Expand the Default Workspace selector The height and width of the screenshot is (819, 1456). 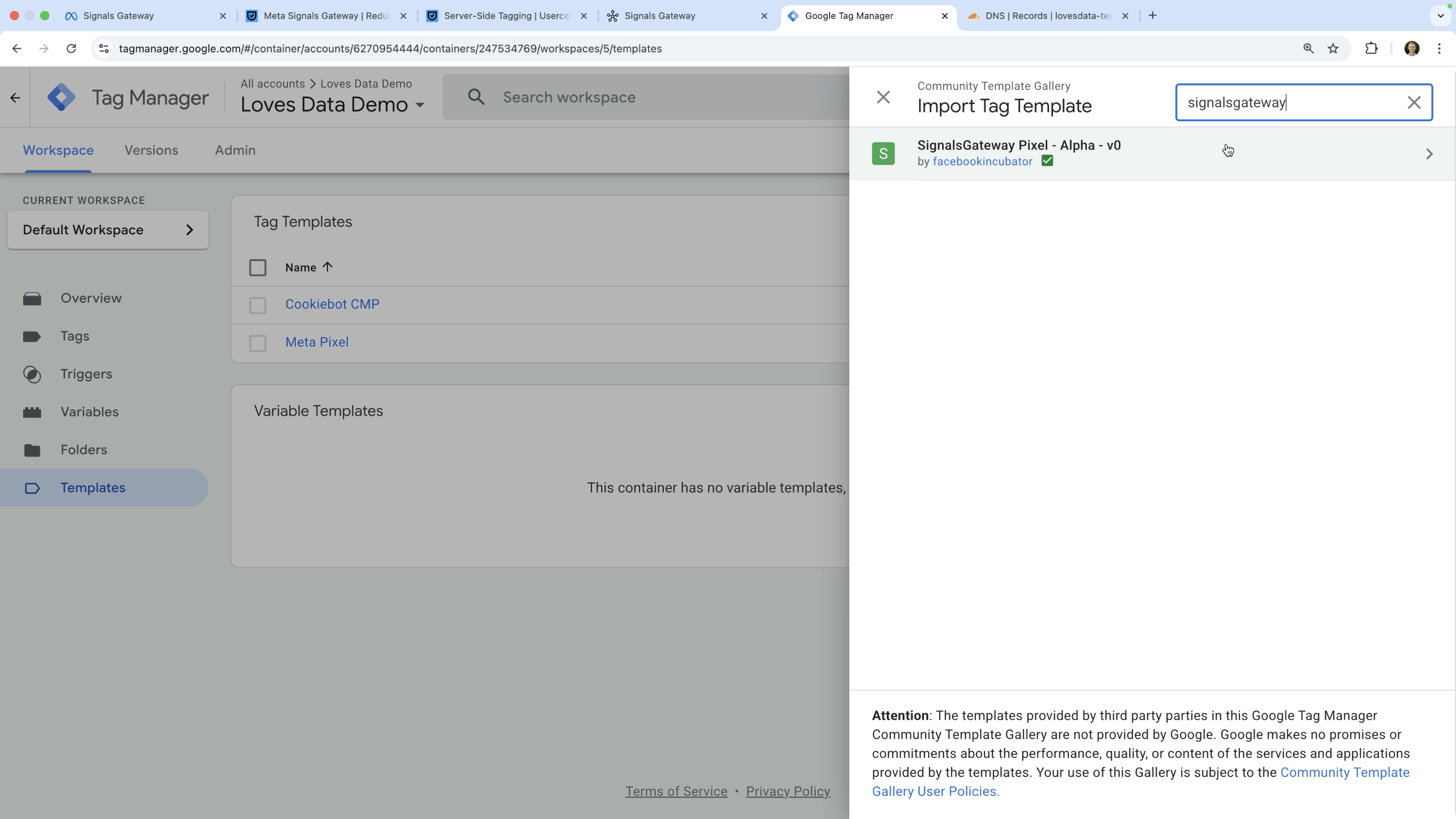[108, 230]
